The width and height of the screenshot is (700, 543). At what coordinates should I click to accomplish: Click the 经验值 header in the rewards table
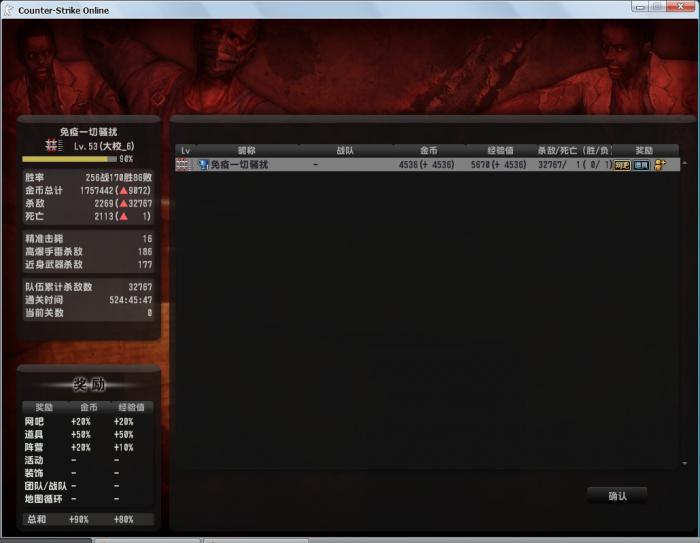pyautogui.click(x=131, y=407)
